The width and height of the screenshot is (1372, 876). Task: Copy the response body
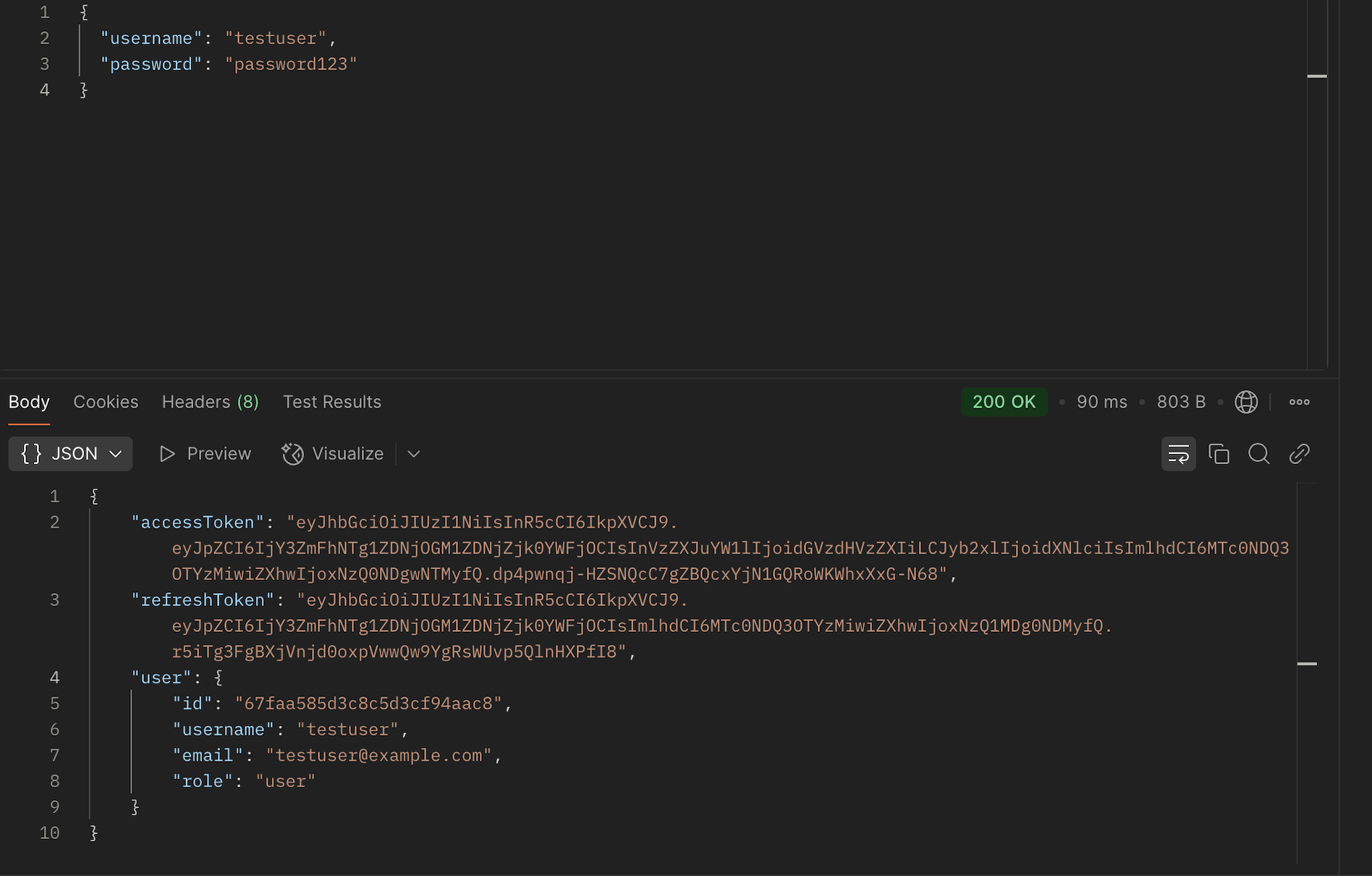tap(1219, 454)
